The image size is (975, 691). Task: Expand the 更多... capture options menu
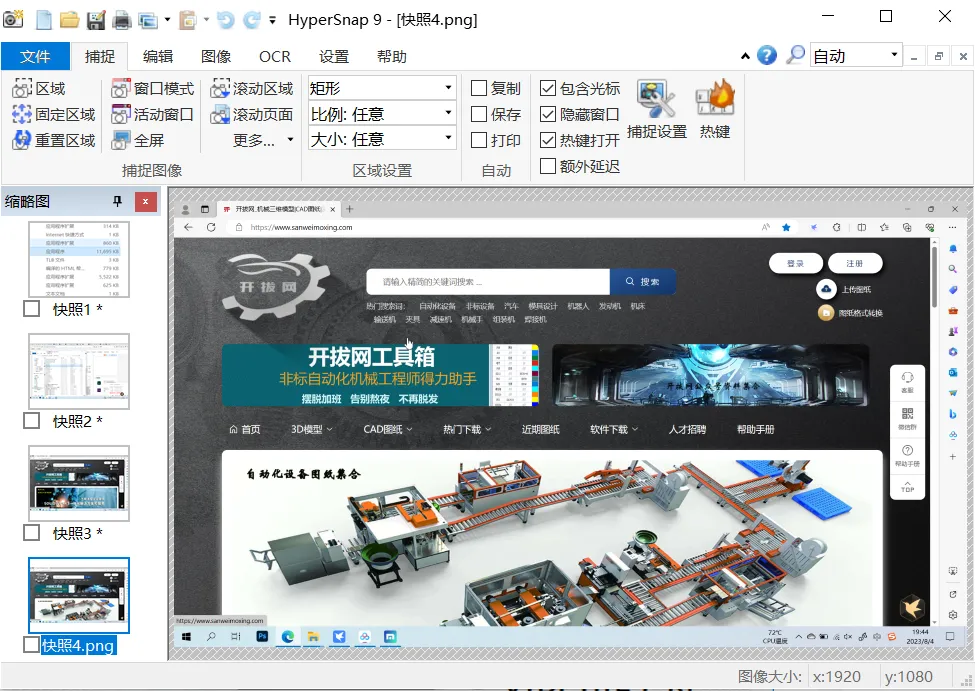click(x=263, y=141)
